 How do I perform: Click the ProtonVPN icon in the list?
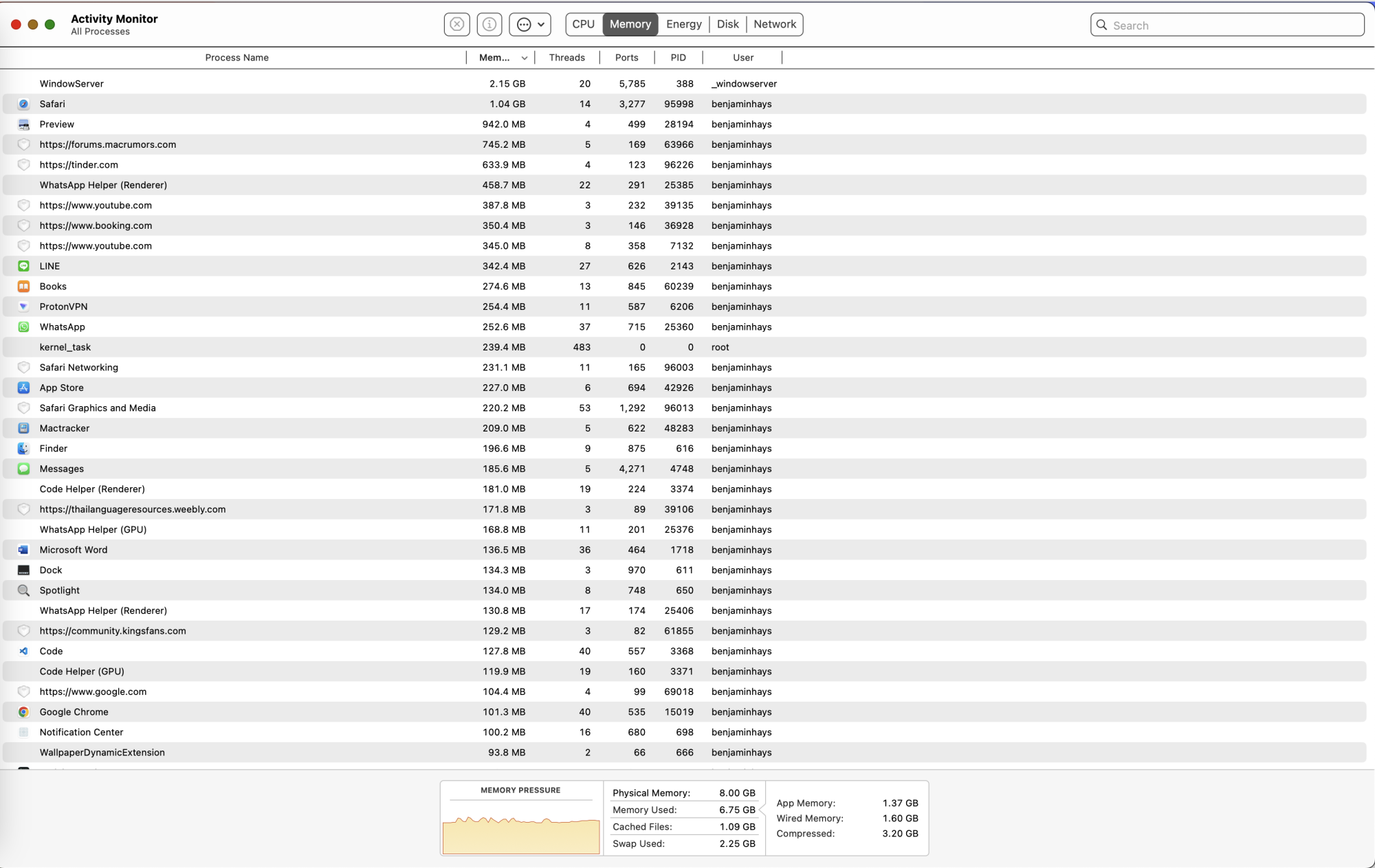click(23, 307)
